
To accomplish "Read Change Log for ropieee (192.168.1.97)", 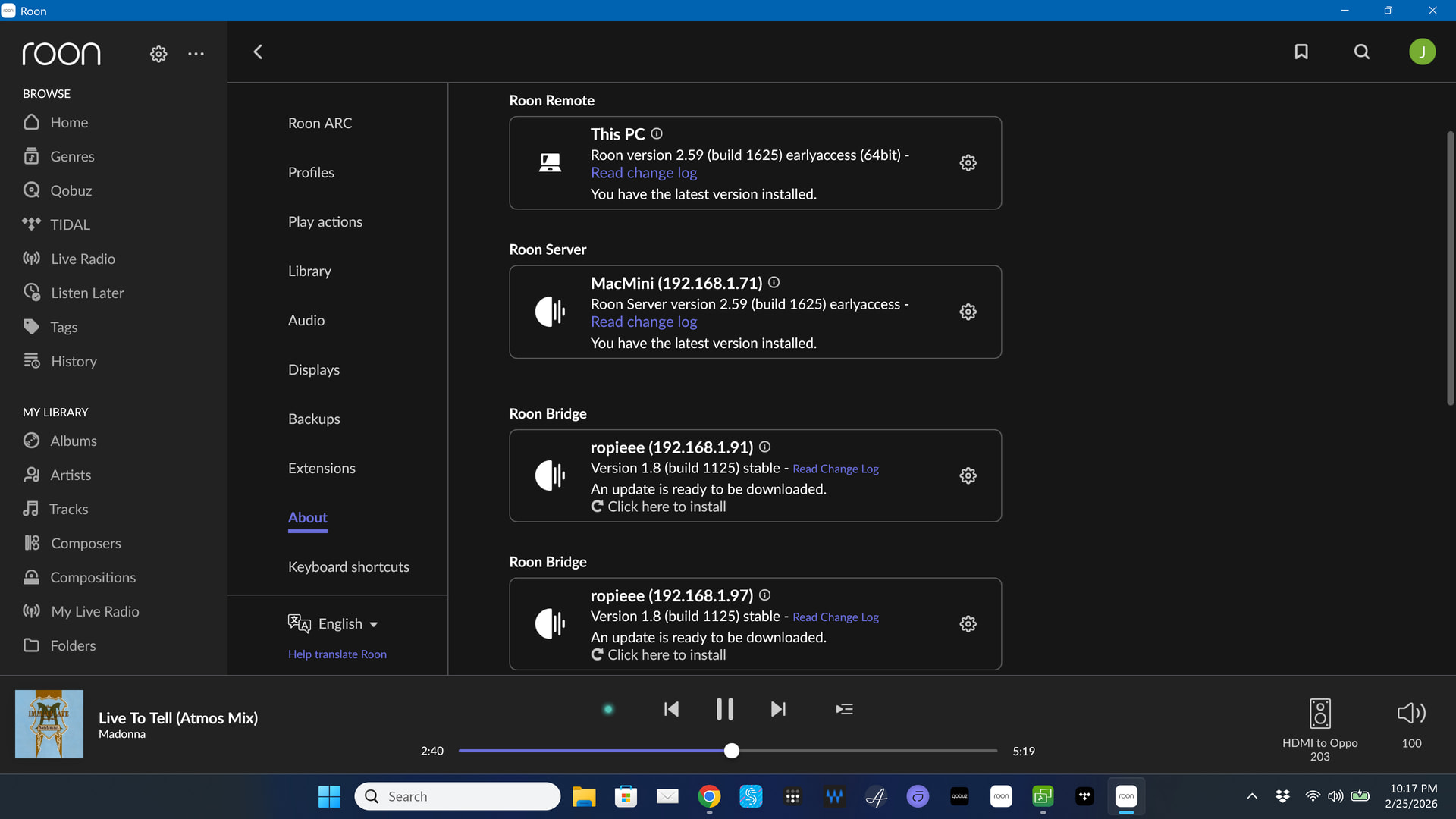I will 836,617.
